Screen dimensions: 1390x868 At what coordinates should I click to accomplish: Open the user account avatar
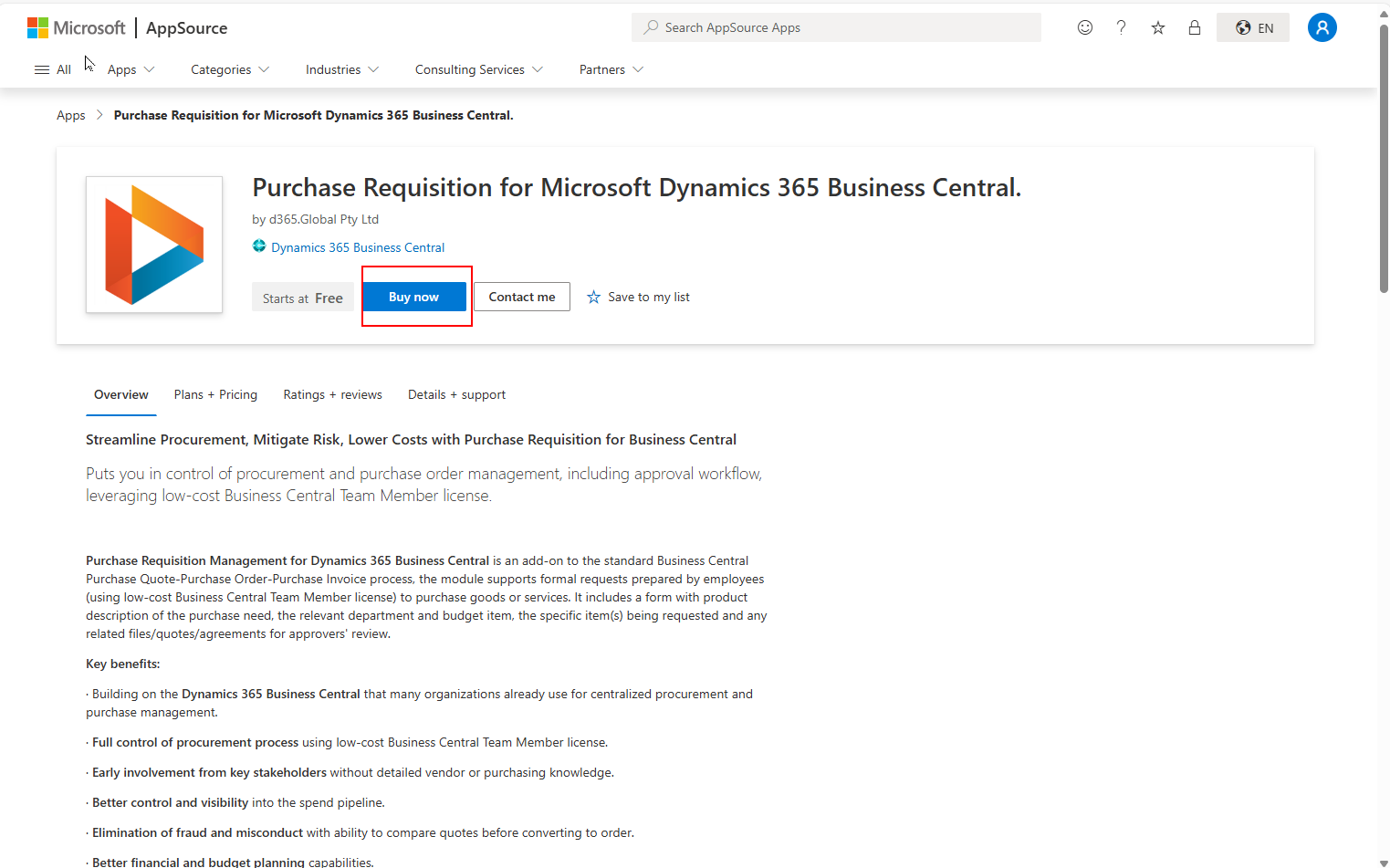tap(1322, 27)
